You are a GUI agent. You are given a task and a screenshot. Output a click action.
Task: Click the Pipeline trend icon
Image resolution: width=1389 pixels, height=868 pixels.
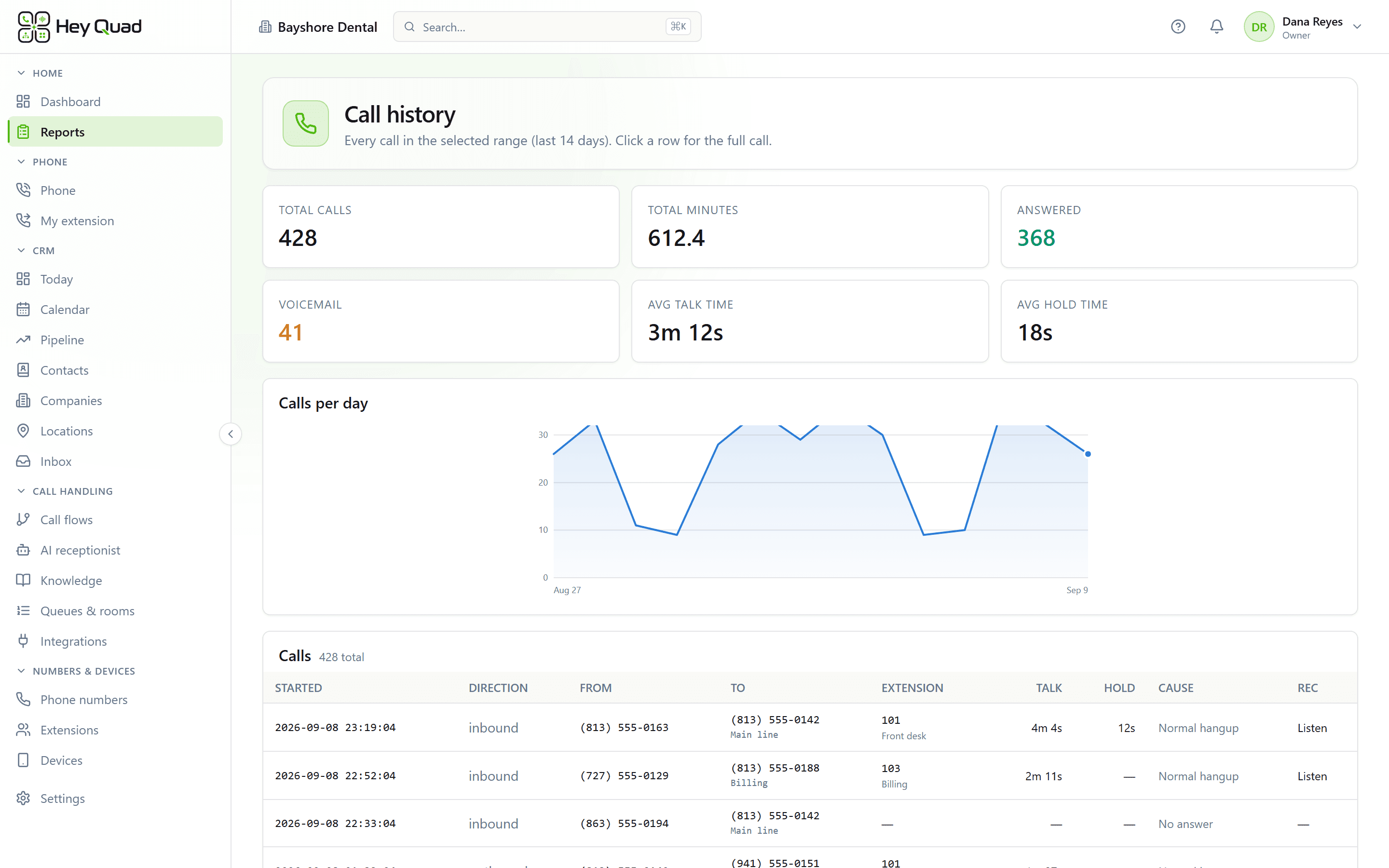click(23, 339)
